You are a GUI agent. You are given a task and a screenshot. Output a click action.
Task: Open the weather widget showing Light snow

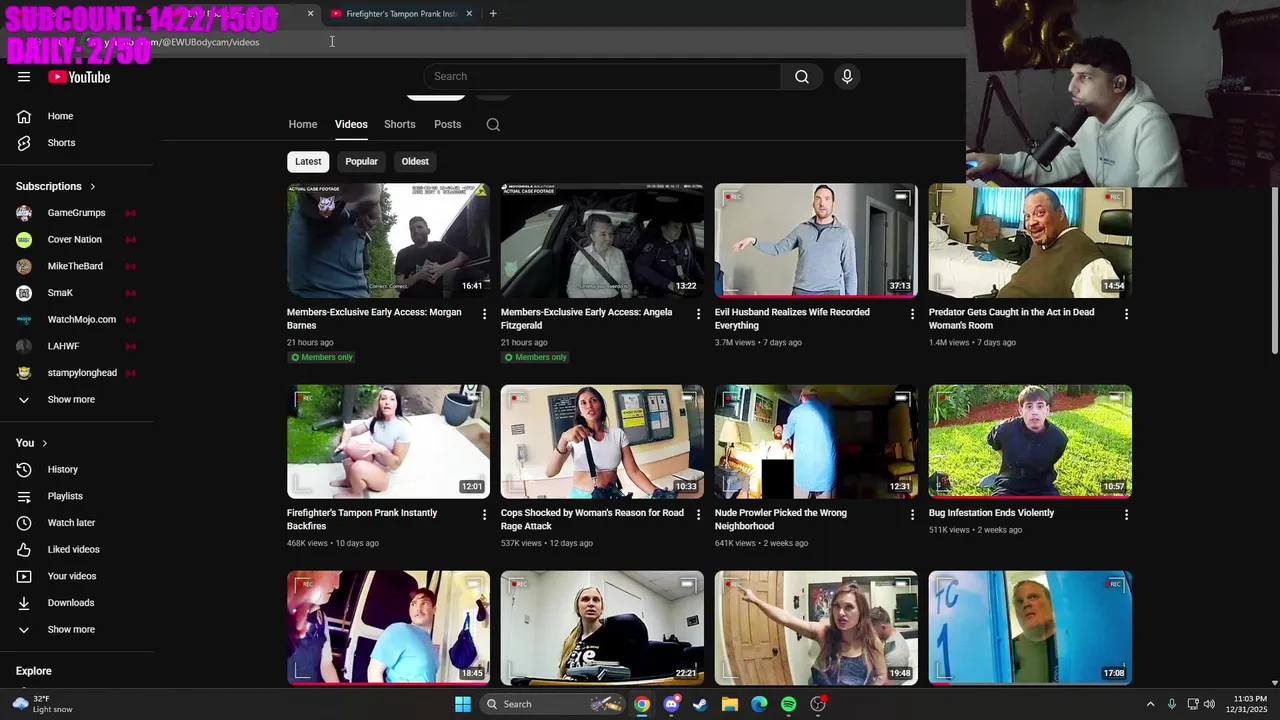point(42,704)
